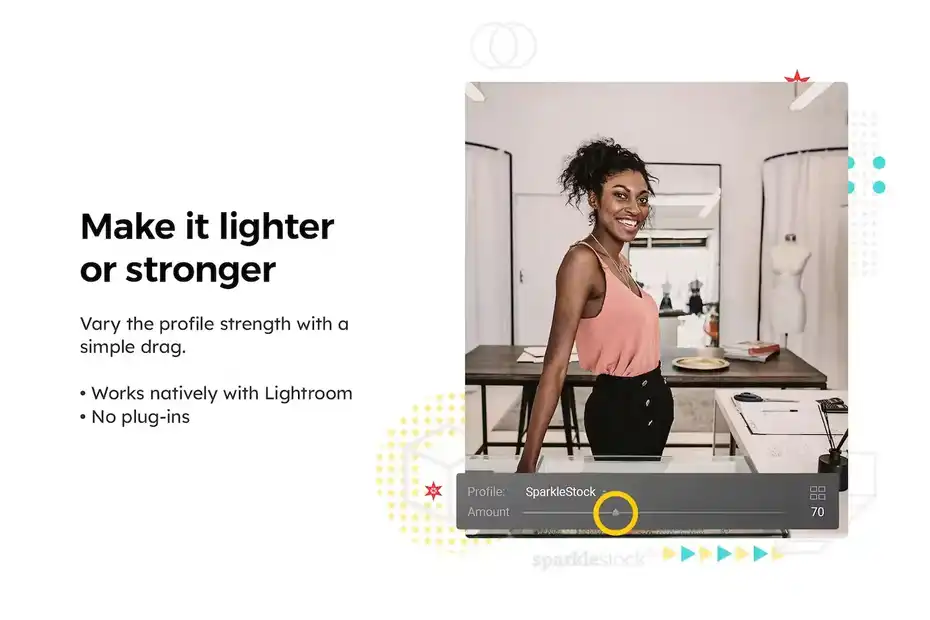Open the profile browser grid icon
930x620 pixels.
coord(817,492)
